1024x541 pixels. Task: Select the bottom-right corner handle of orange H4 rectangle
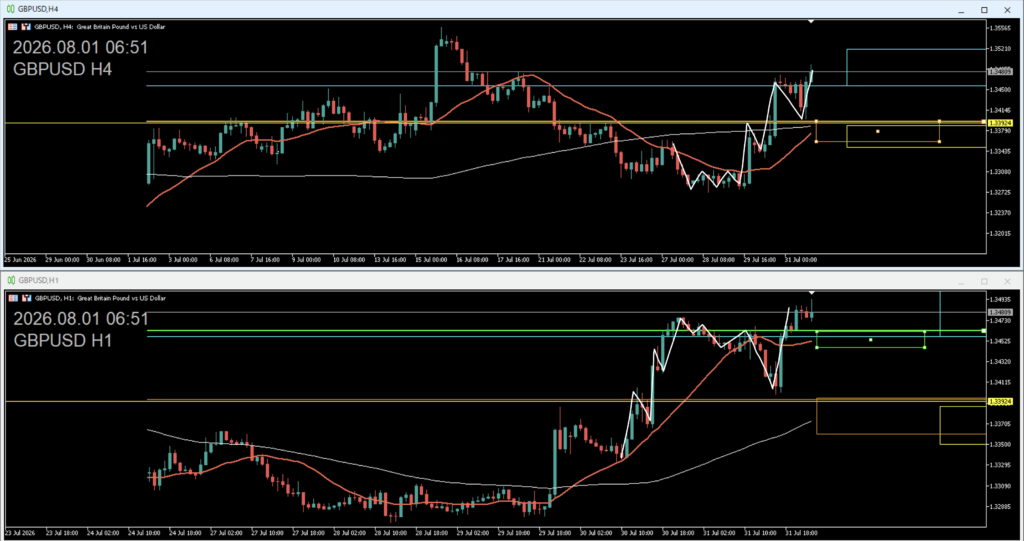pyautogui.click(x=939, y=142)
